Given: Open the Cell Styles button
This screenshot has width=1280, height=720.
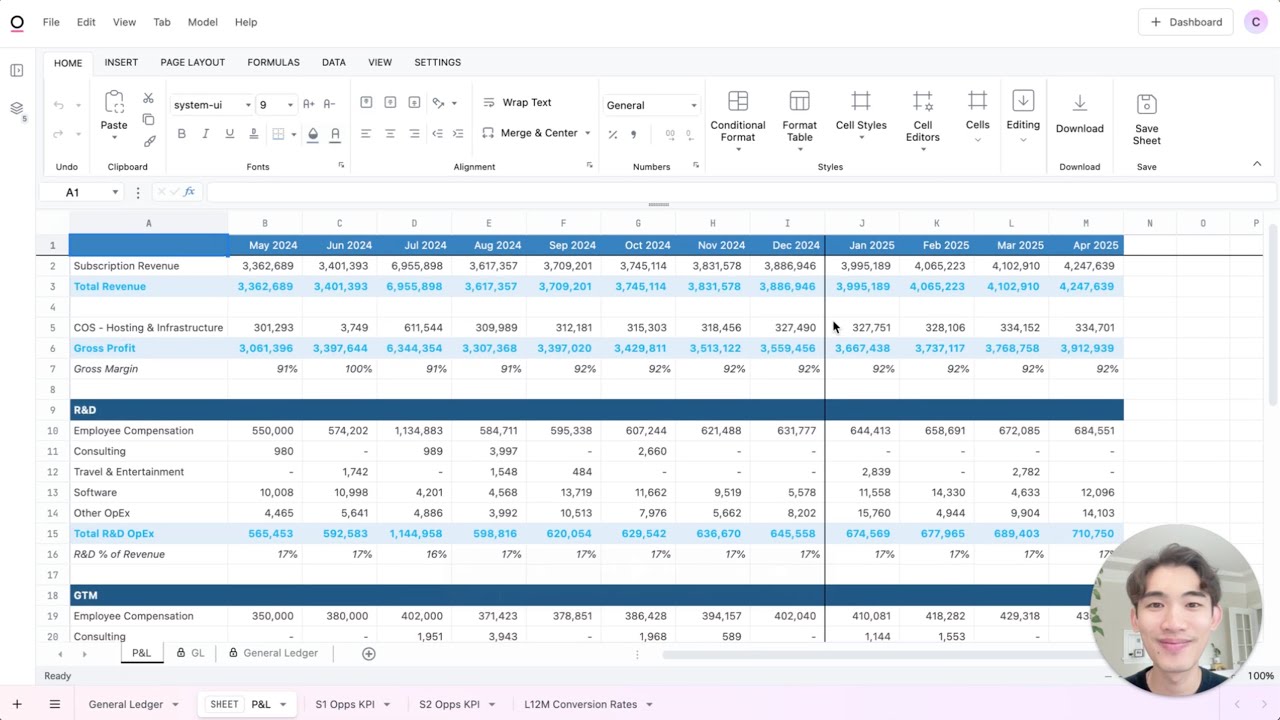Looking at the screenshot, I should 861,113.
